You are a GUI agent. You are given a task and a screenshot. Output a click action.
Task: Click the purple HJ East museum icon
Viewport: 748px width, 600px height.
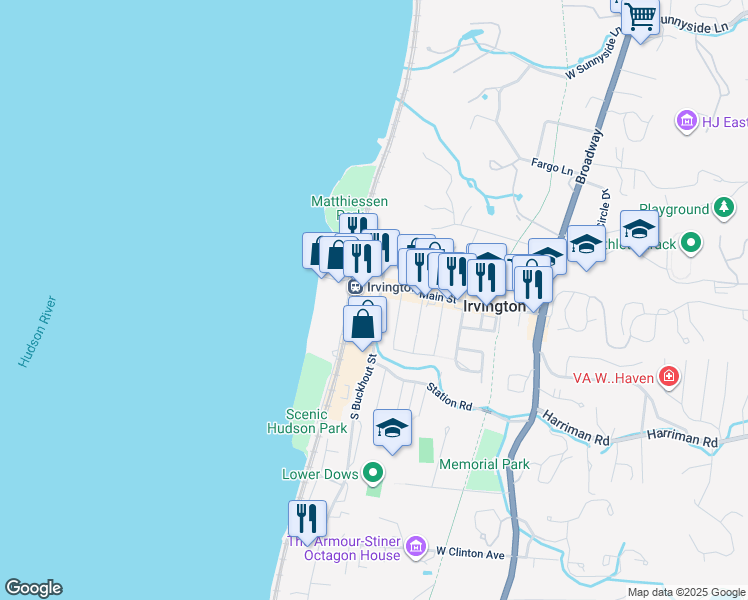click(x=687, y=122)
